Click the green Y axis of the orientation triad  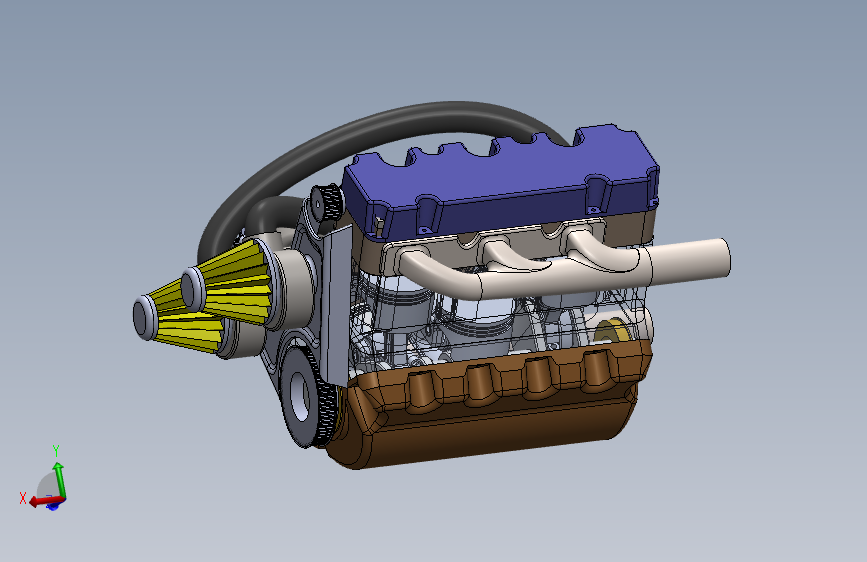tap(60, 481)
